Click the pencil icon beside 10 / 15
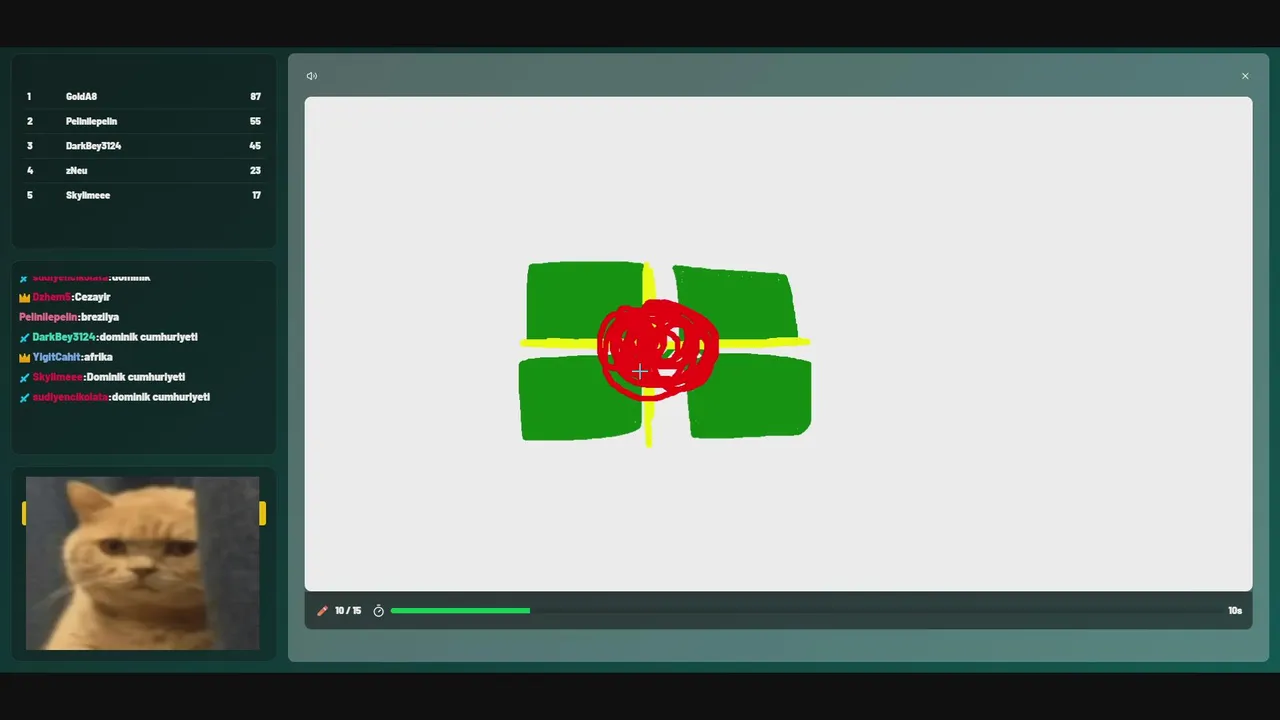The width and height of the screenshot is (1280, 720). point(322,611)
